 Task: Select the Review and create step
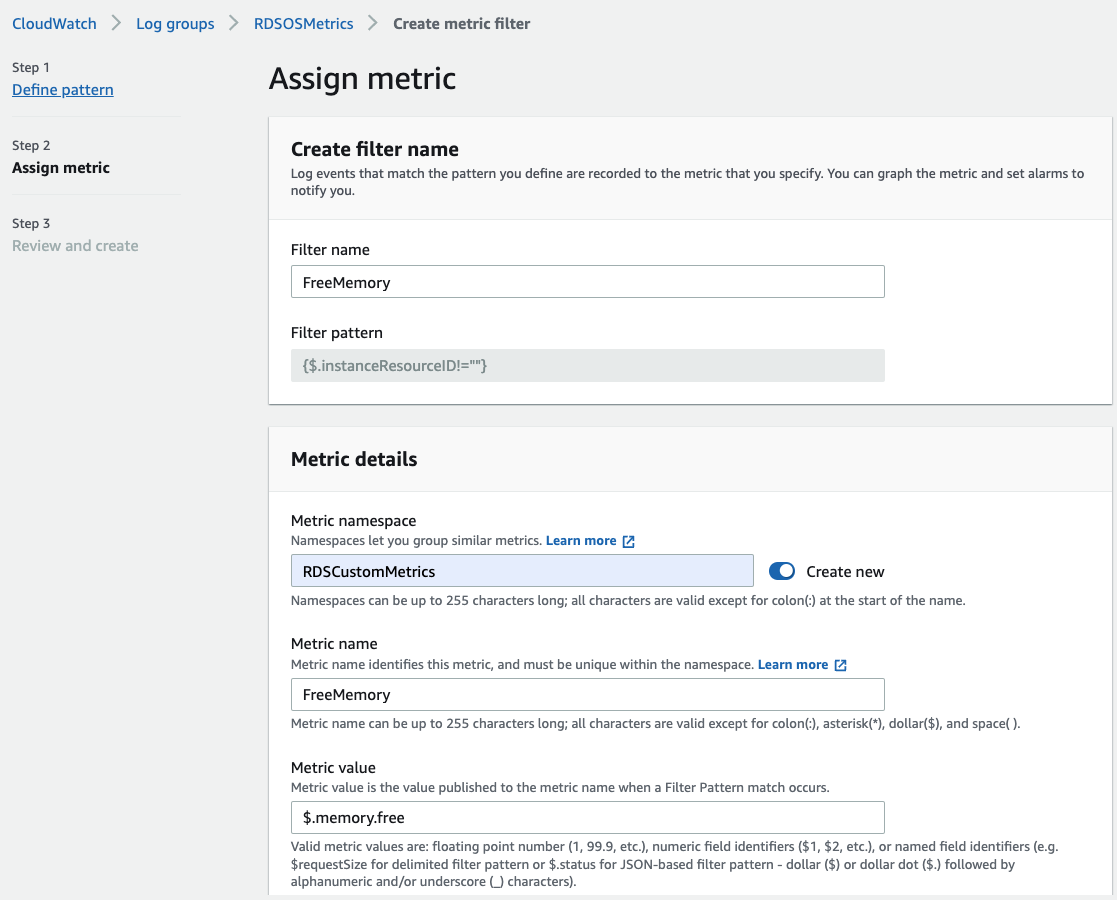point(75,246)
